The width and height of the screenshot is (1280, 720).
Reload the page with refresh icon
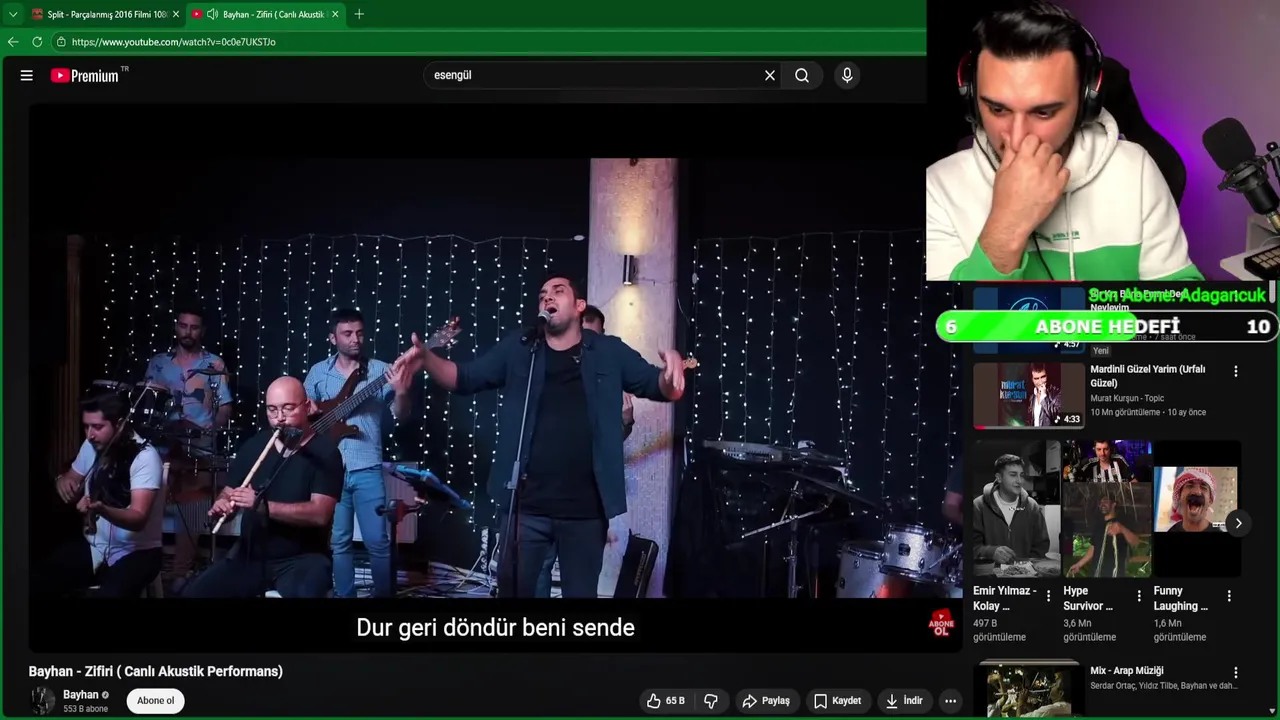pos(37,42)
